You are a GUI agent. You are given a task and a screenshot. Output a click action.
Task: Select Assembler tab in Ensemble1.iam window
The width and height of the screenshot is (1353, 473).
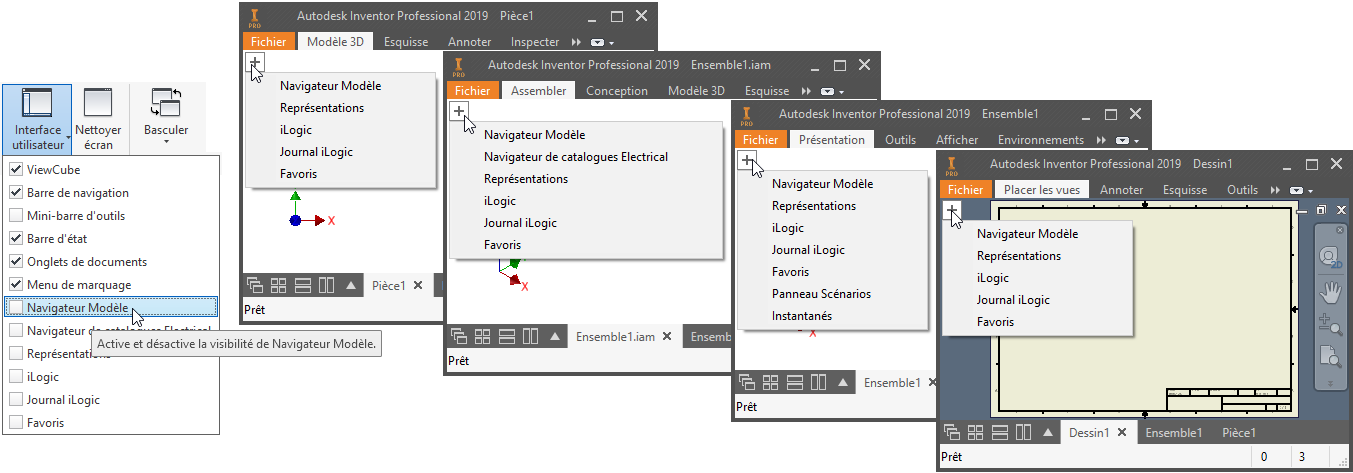pyautogui.click(x=538, y=91)
